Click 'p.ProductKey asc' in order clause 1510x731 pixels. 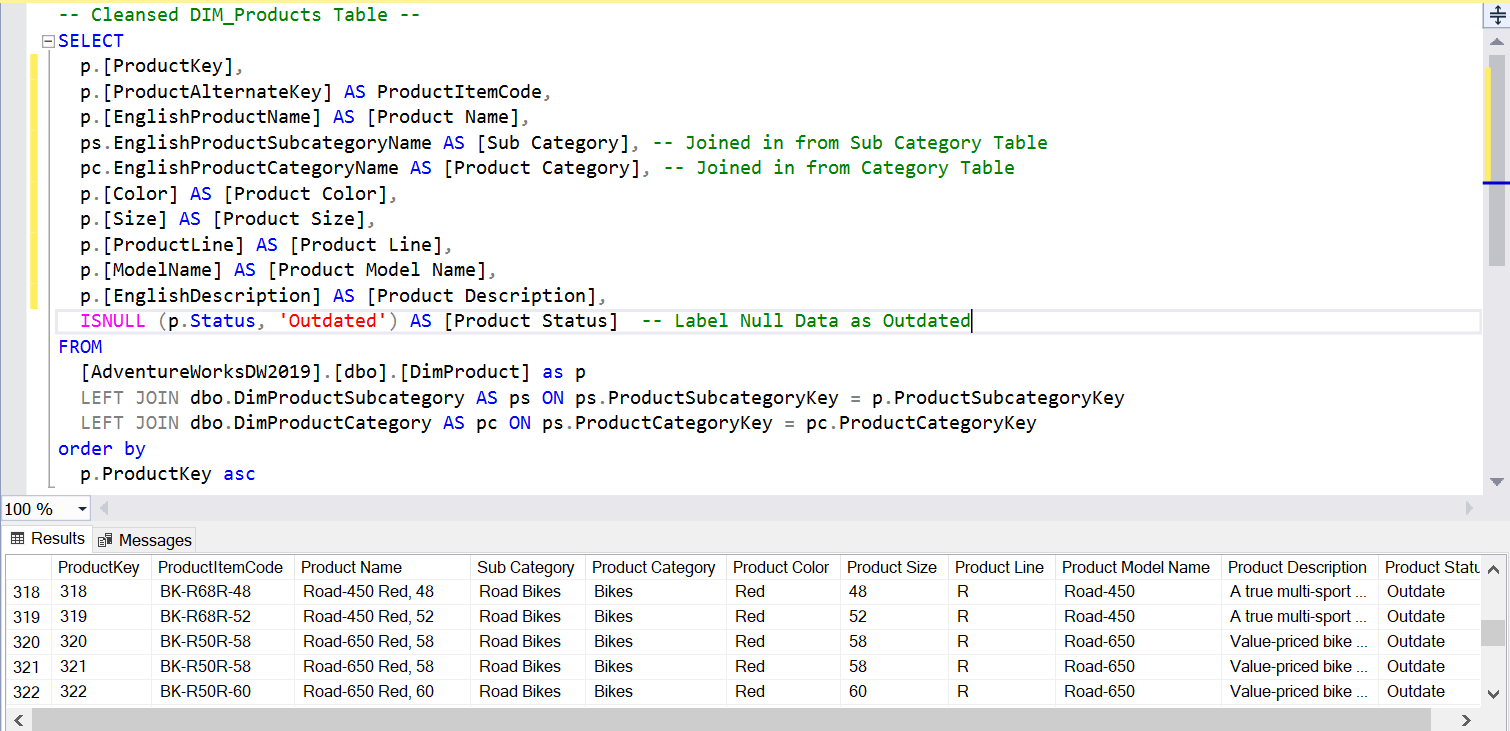[168, 474]
